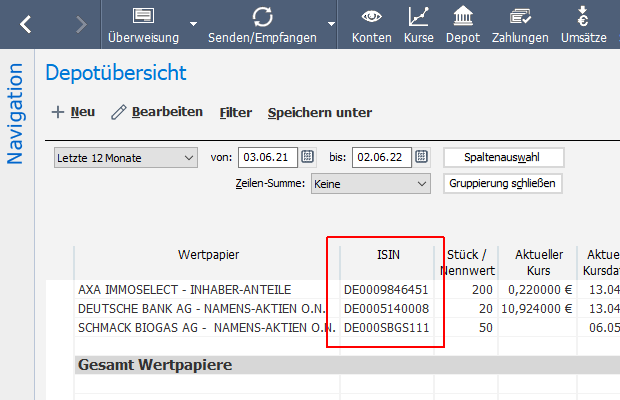Click the Neu button

point(74,112)
